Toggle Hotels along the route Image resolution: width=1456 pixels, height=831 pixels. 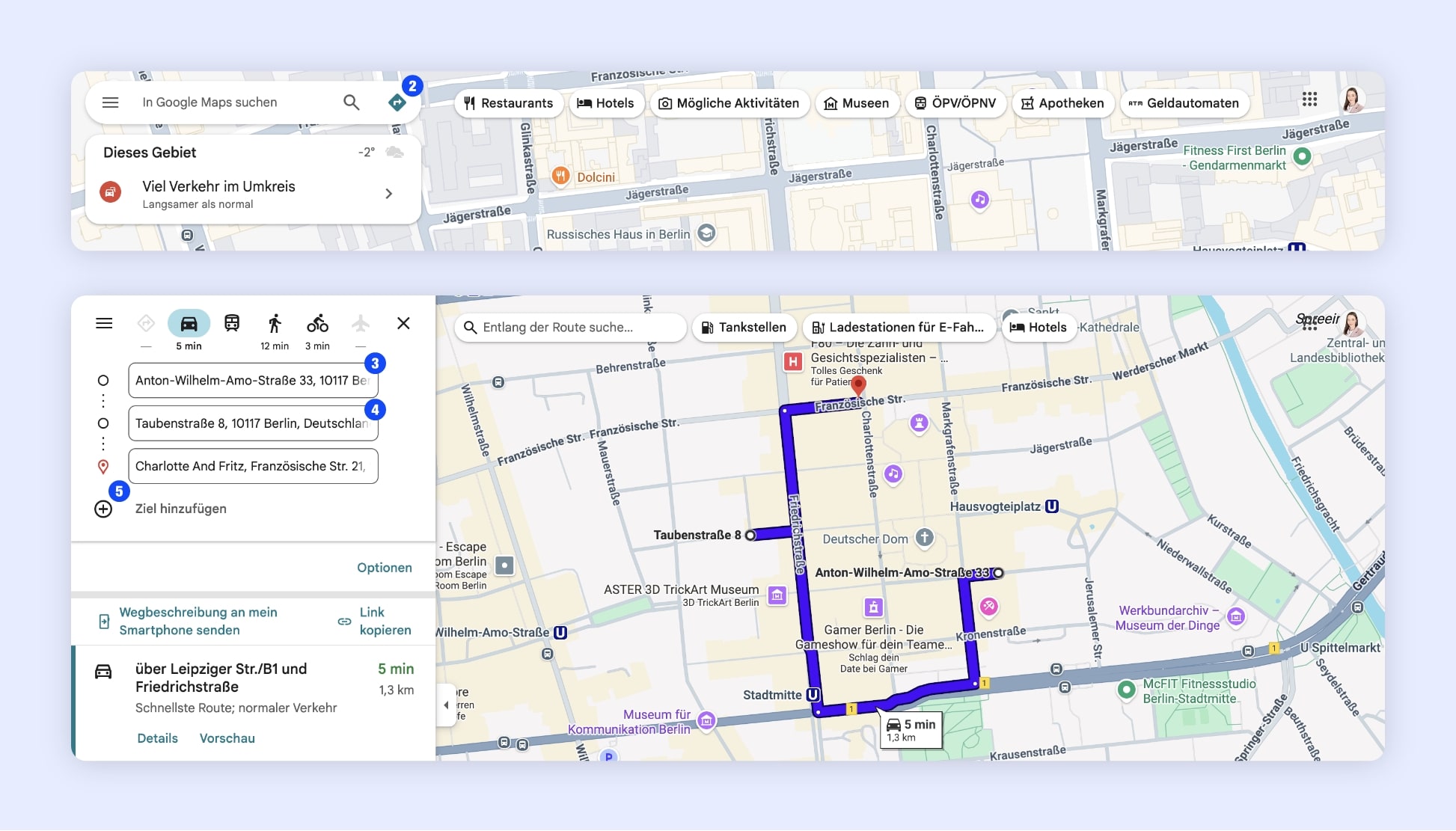[x=1039, y=327]
